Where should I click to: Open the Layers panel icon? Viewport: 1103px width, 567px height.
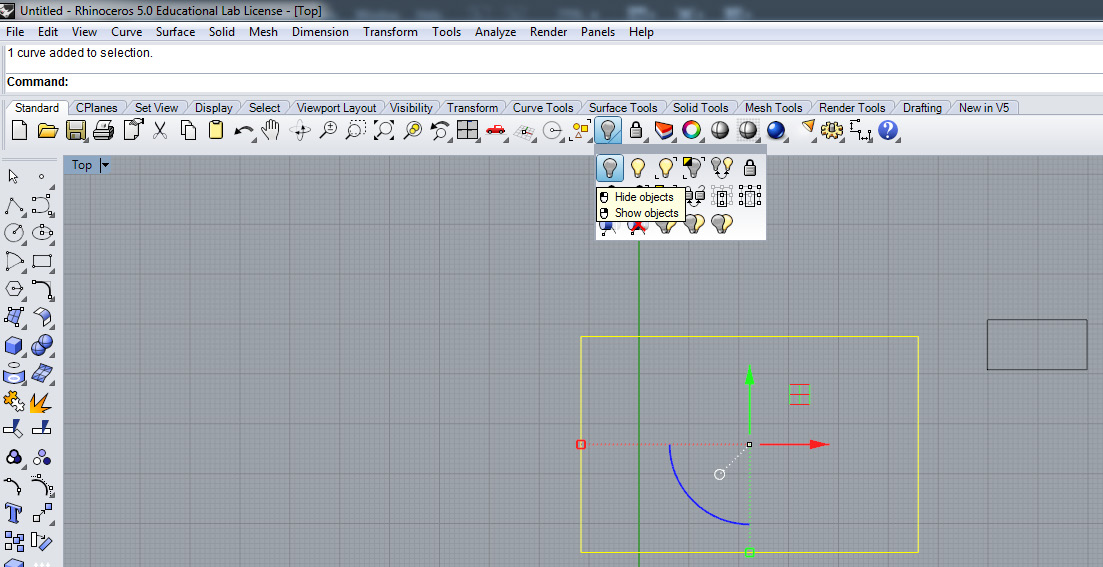tap(663, 130)
